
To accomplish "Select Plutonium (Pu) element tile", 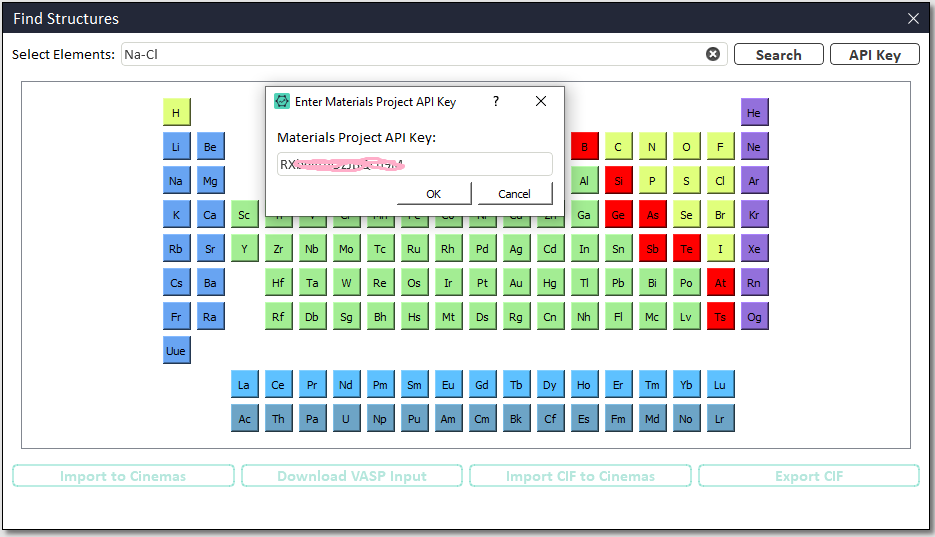I will [414, 418].
